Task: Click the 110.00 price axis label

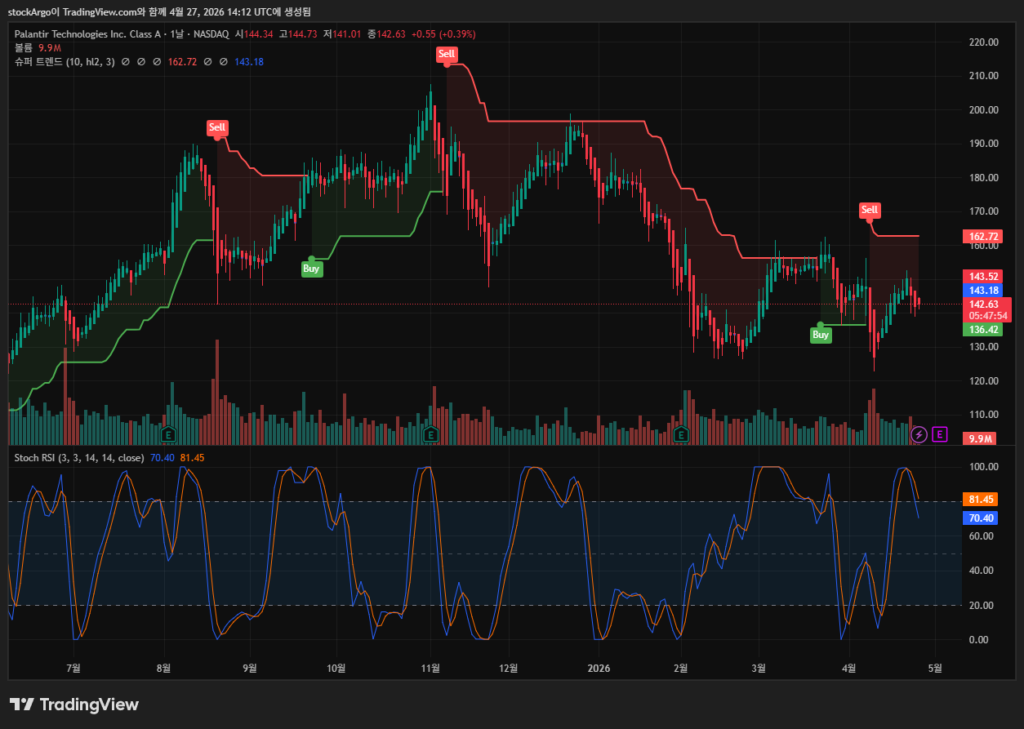Action: tap(984, 415)
